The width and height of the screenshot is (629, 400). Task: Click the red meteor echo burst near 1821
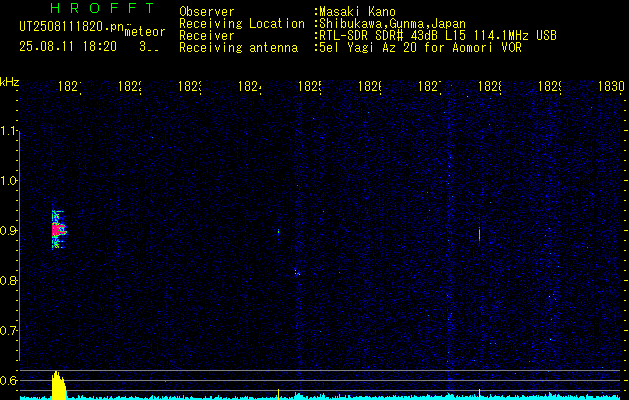pos(59,230)
